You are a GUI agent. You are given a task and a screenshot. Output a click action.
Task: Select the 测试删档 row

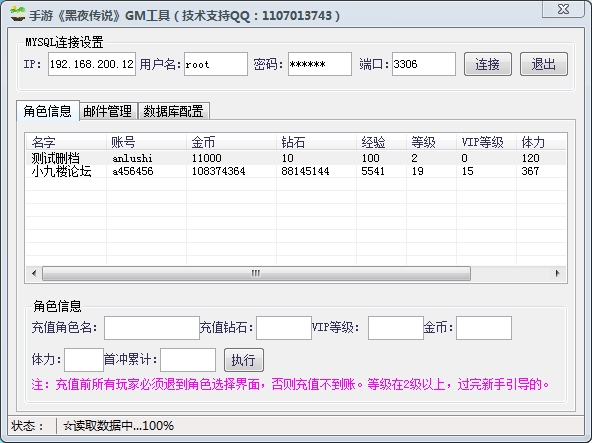coord(296,158)
